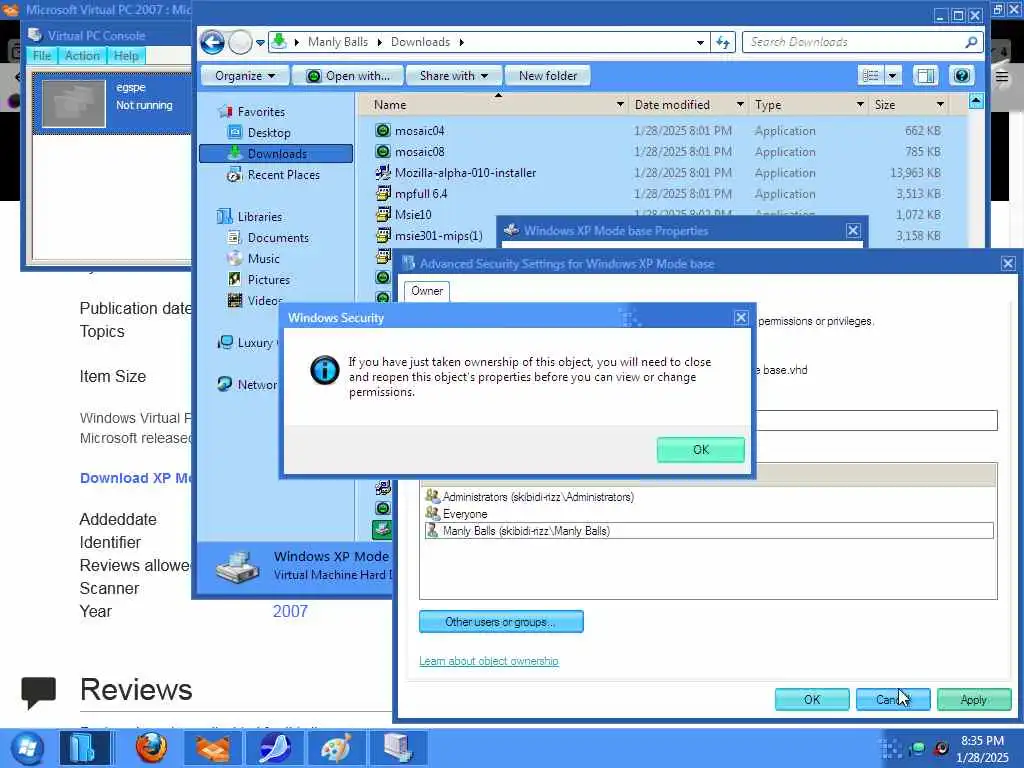Open the Download XP Mode link on the webpage

[136, 478]
